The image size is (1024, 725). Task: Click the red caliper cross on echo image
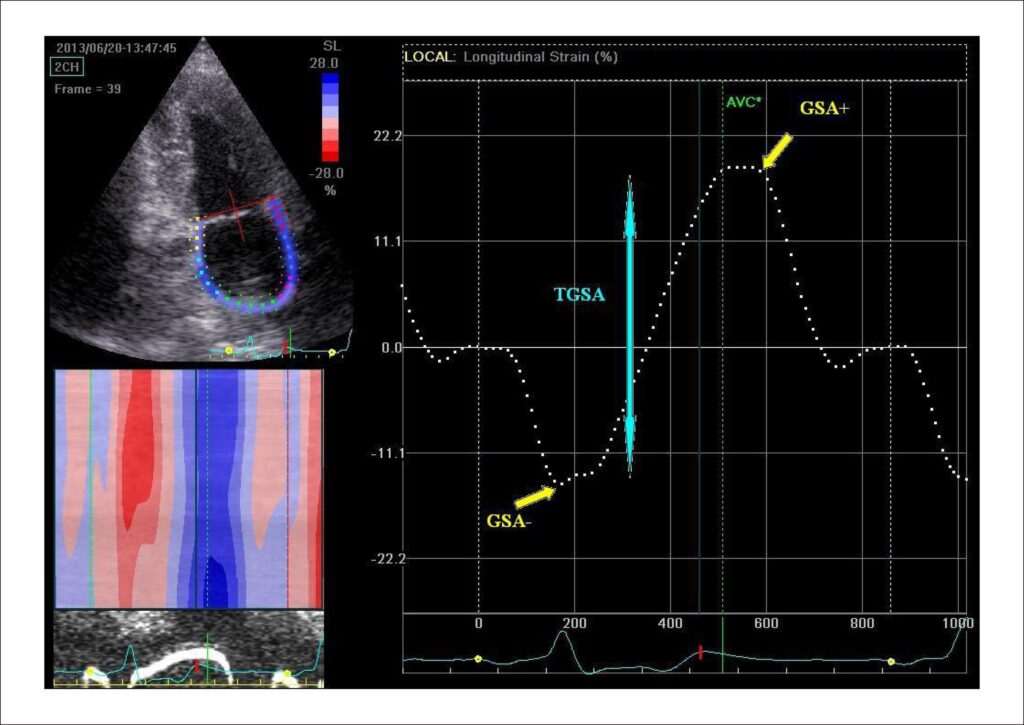pyautogui.click(x=238, y=216)
